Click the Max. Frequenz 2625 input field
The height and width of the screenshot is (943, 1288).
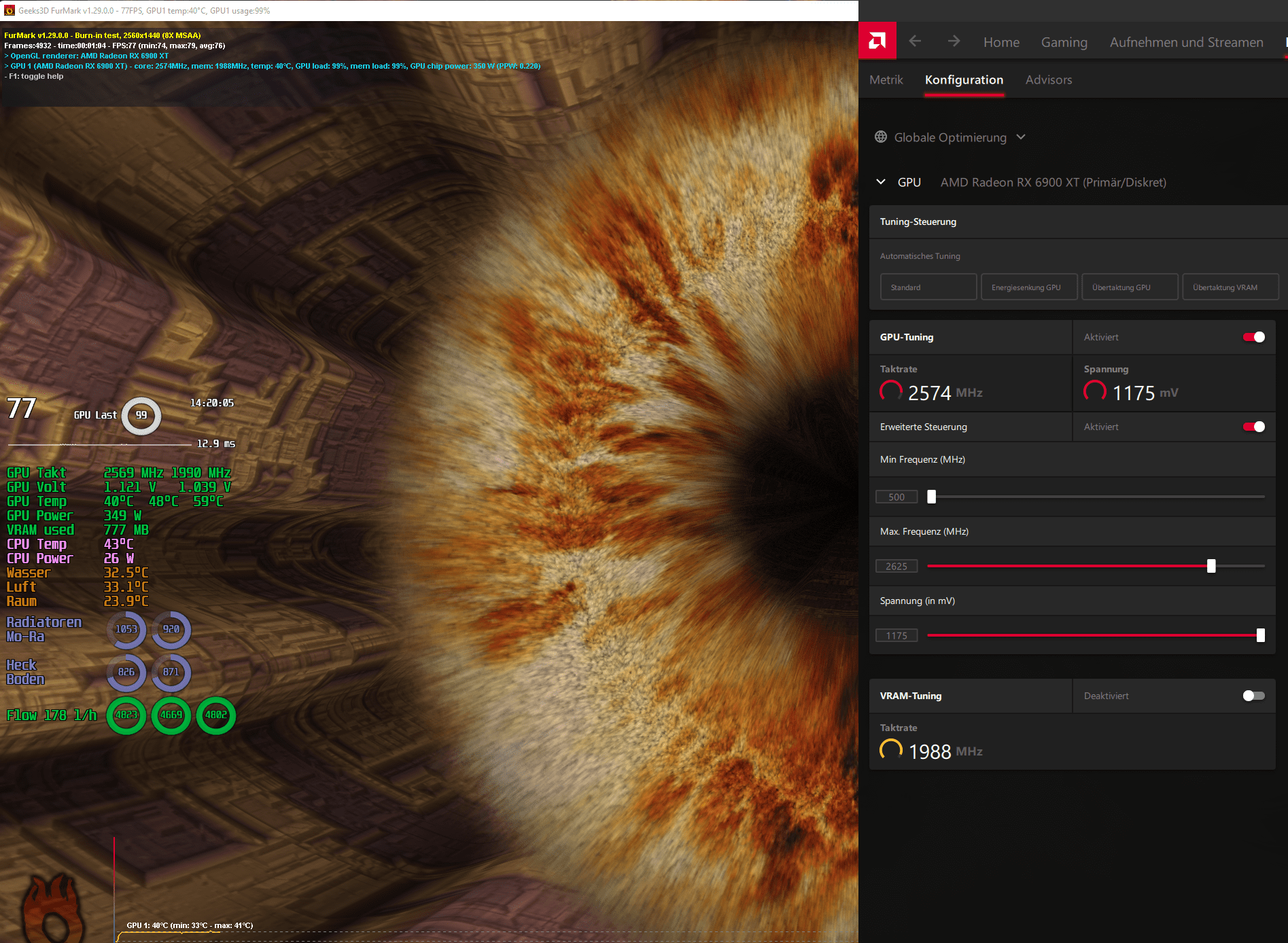click(897, 566)
